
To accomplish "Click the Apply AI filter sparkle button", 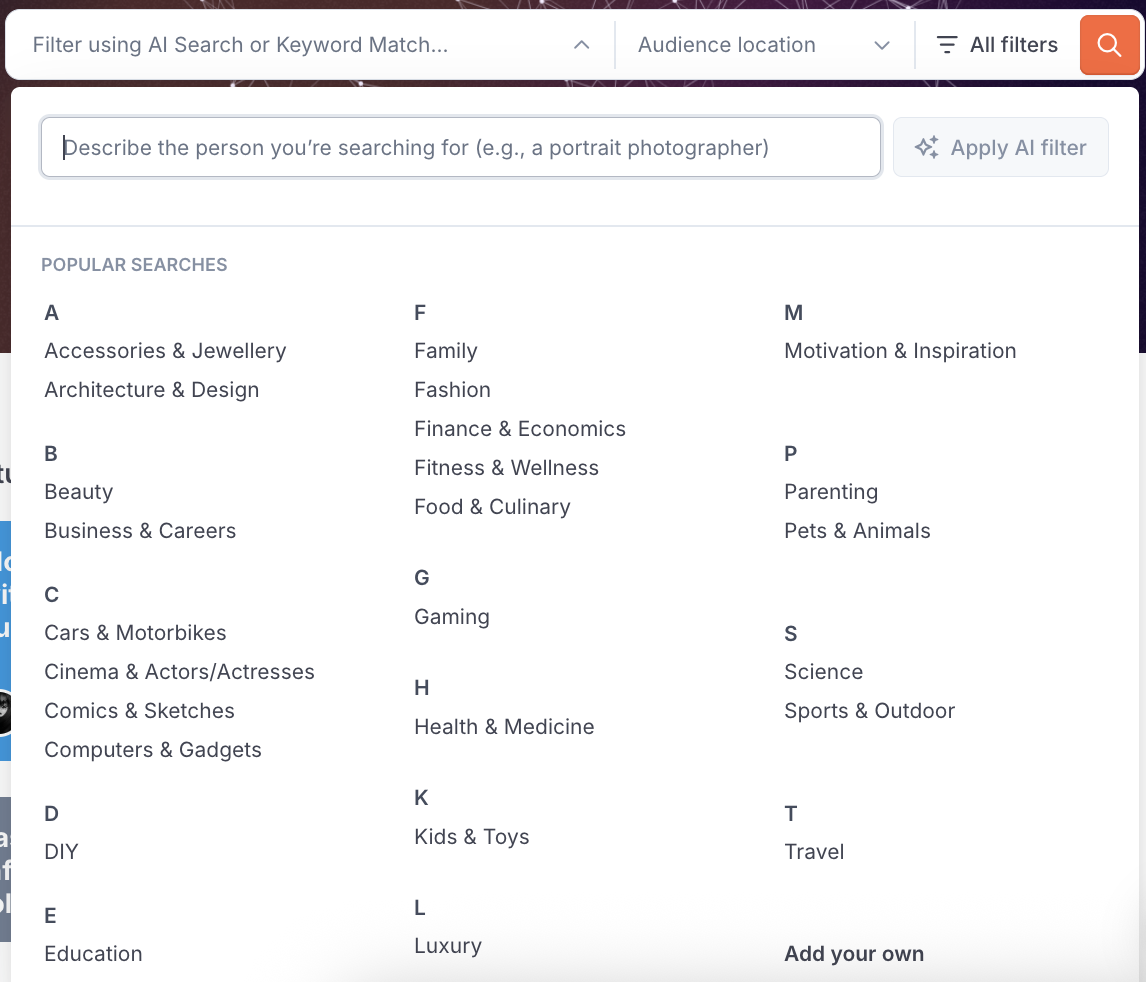I will point(1000,148).
